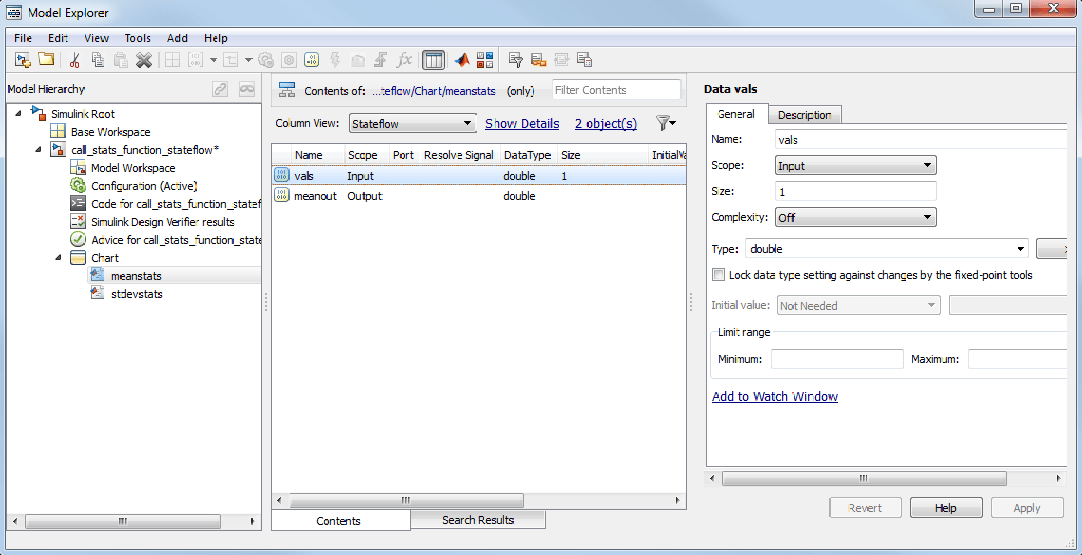Click the Help button
The width and height of the screenshot is (1082, 555).
tap(945, 507)
